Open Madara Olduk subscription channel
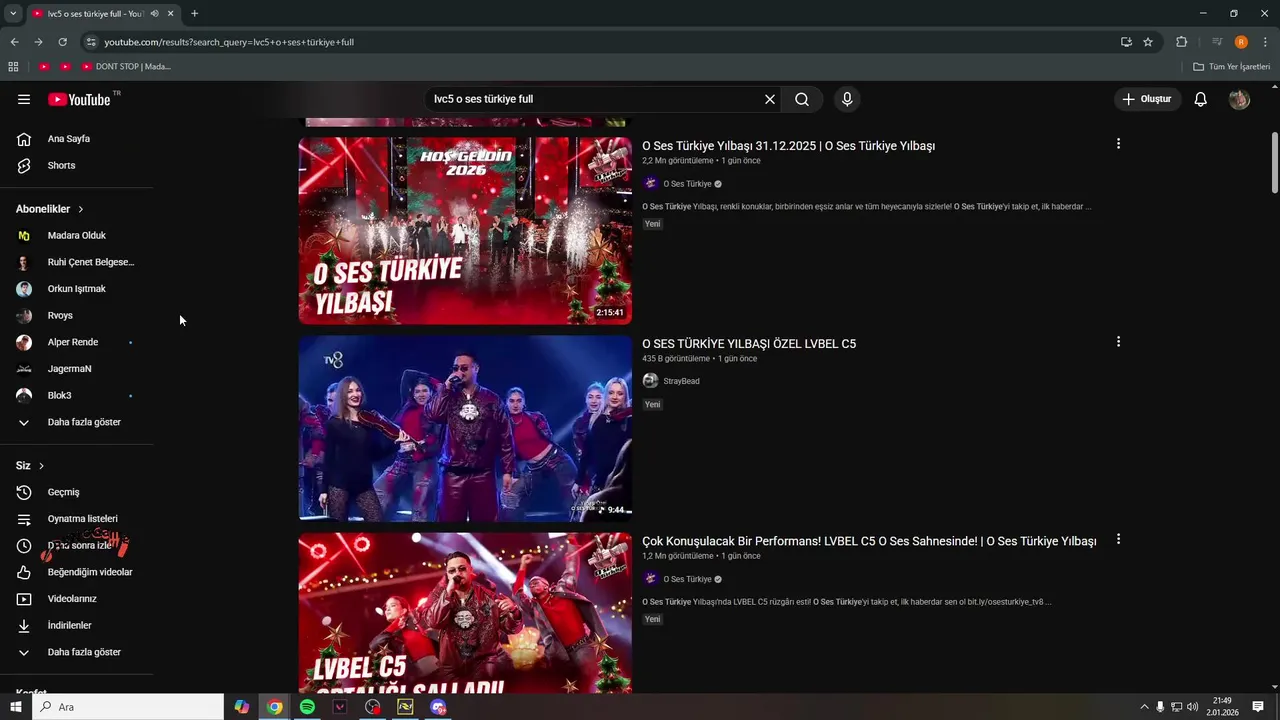 tap(77, 235)
